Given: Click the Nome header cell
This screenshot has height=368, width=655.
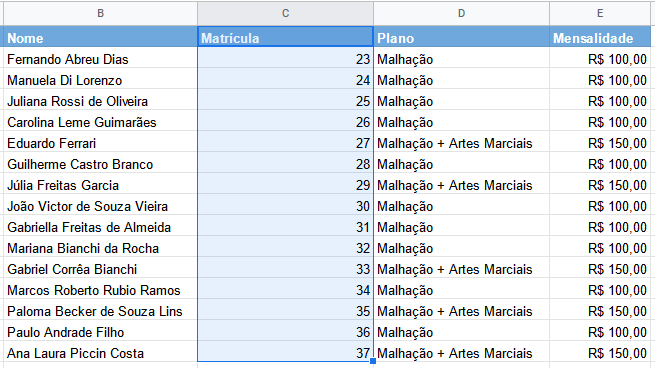Looking at the screenshot, I should click(101, 38).
